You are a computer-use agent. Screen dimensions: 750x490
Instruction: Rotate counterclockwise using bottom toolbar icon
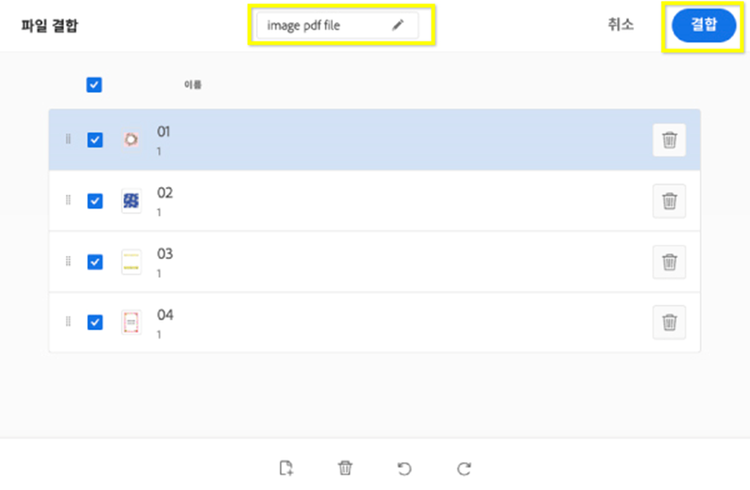pos(404,468)
